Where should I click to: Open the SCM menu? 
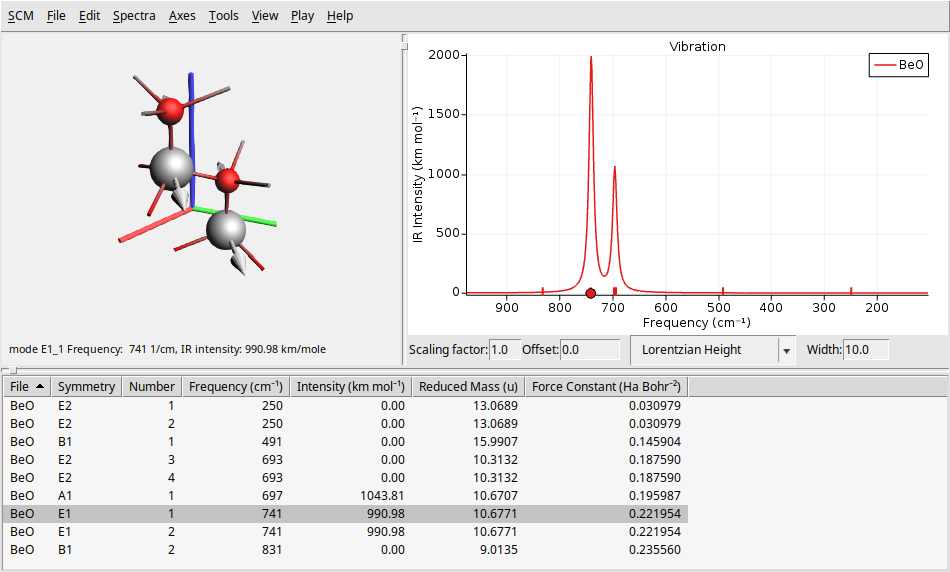coord(20,16)
